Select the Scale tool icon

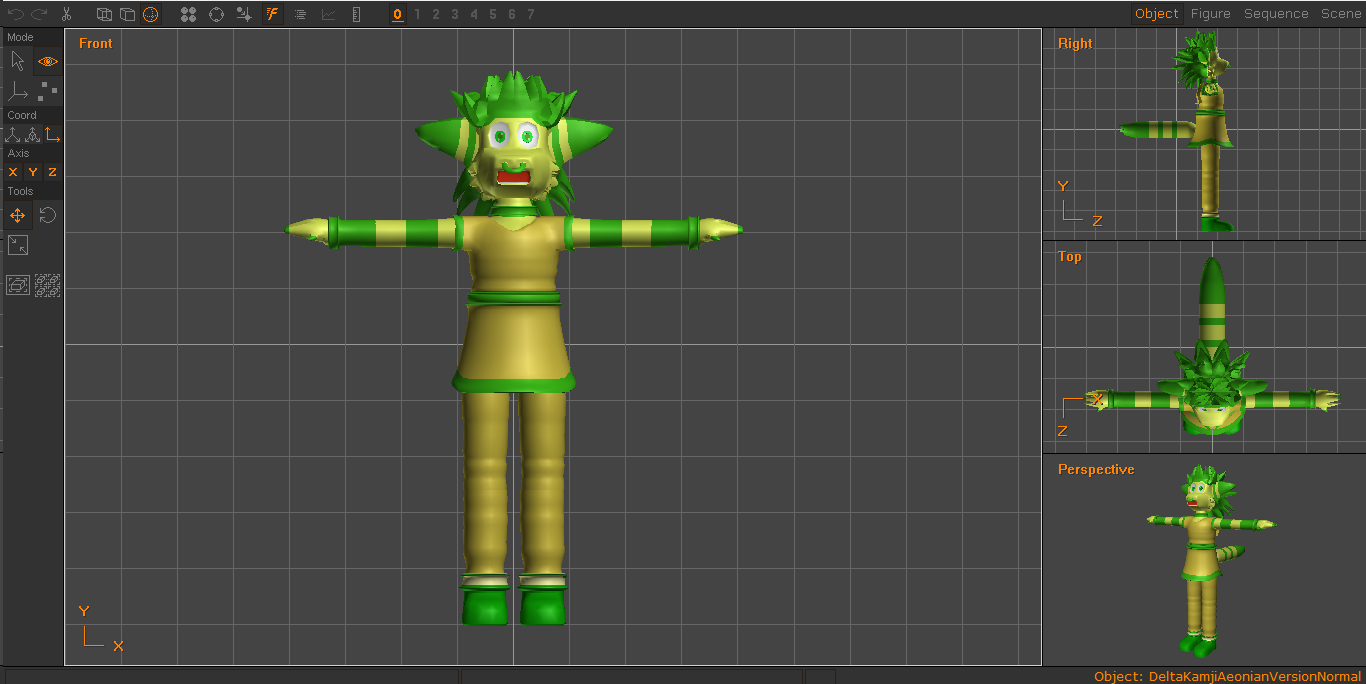tap(18, 245)
